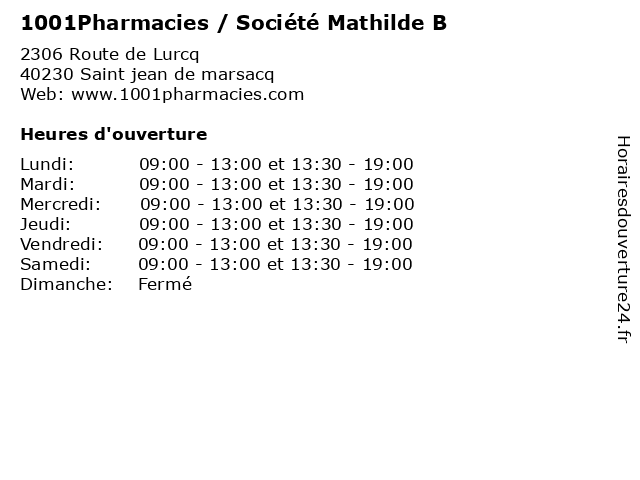This screenshot has width=640, height=480.
Task: Click the Fermé status for Dimanche
Action: [x=165, y=284]
